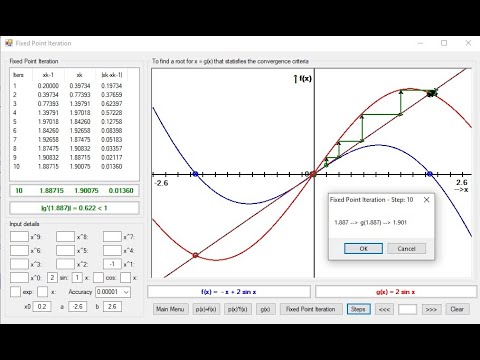The height and width of the screenshot is (360, 480).
Task: Click the x0 field containing 0.2
Action: click(42, 306)
